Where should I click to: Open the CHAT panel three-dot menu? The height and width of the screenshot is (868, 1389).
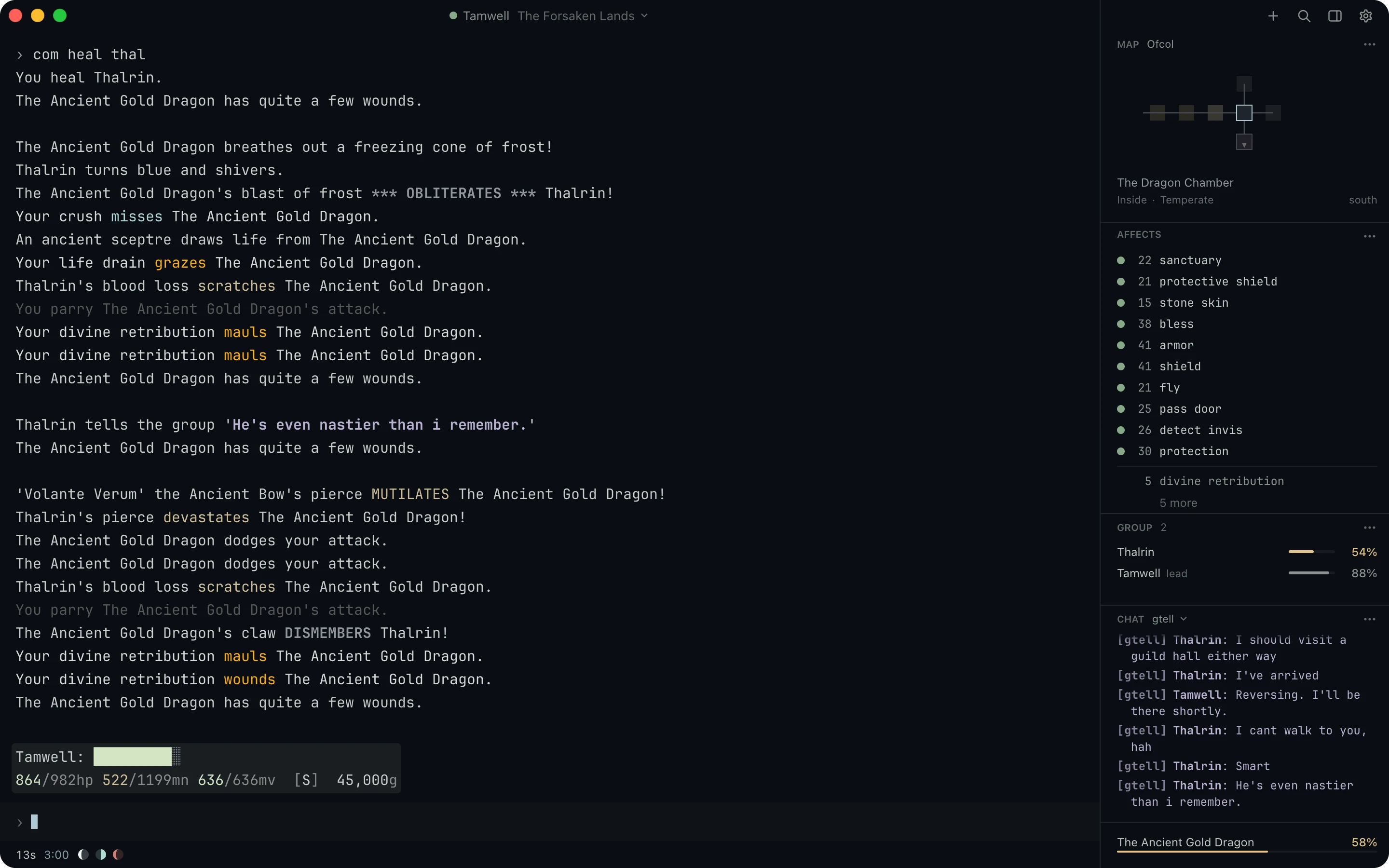tap(1370, 619)
